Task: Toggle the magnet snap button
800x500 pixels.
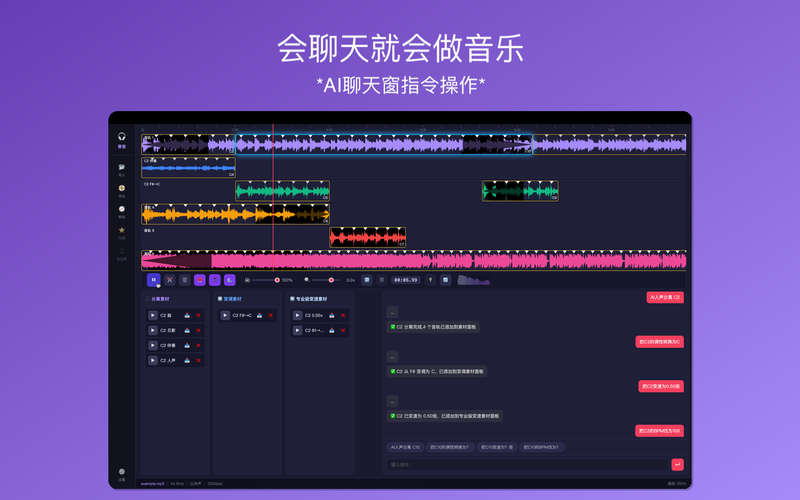Action: [199, 280]
